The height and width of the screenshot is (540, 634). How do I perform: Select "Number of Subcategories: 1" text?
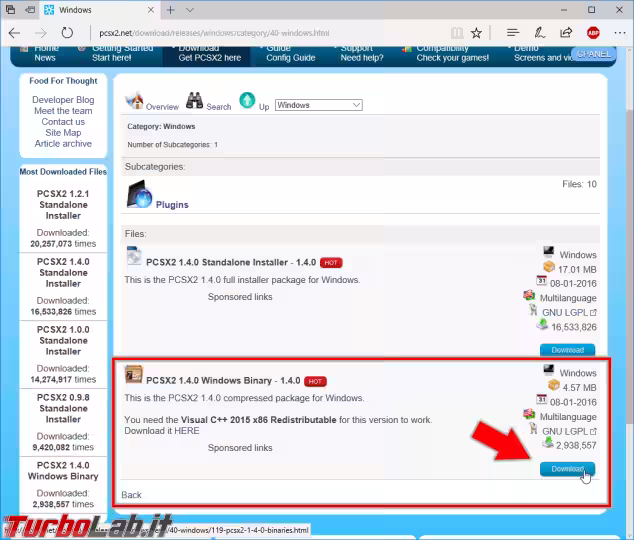[173, 145]
